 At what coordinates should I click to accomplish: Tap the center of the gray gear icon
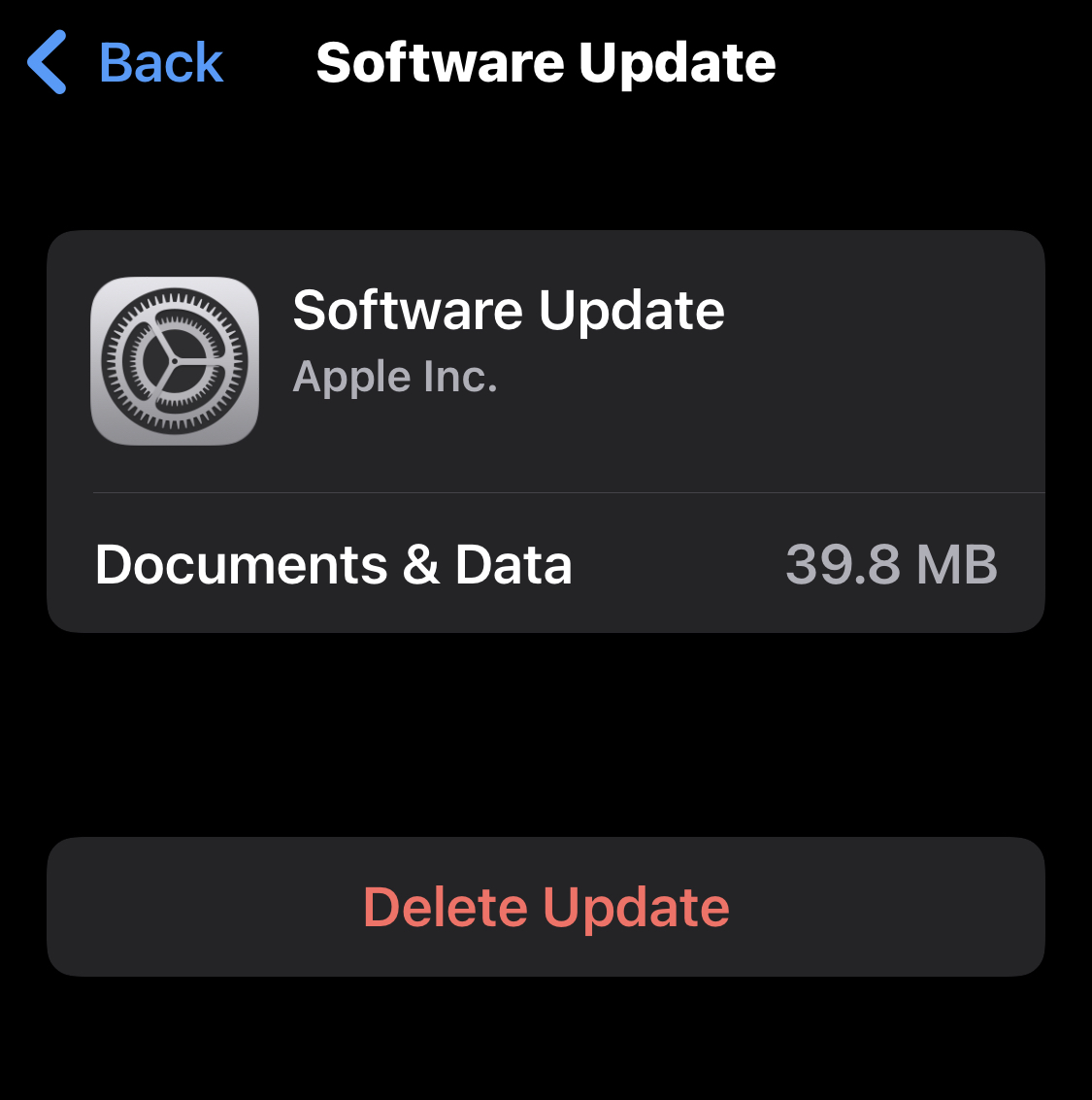(x=175, y=360)
